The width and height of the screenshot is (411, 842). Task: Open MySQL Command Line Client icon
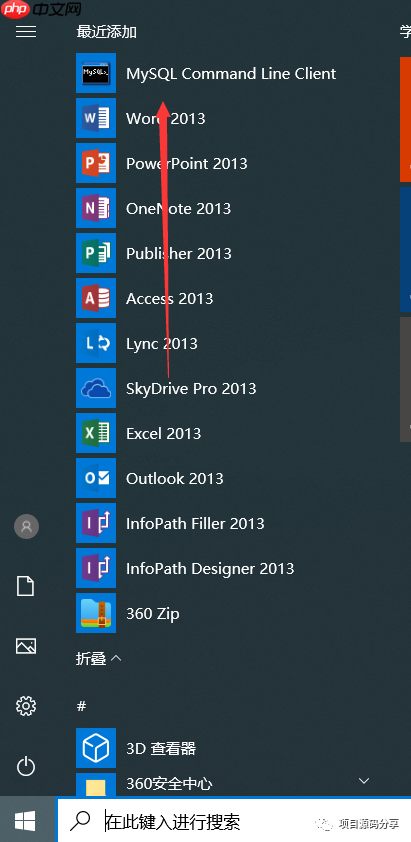96,73
